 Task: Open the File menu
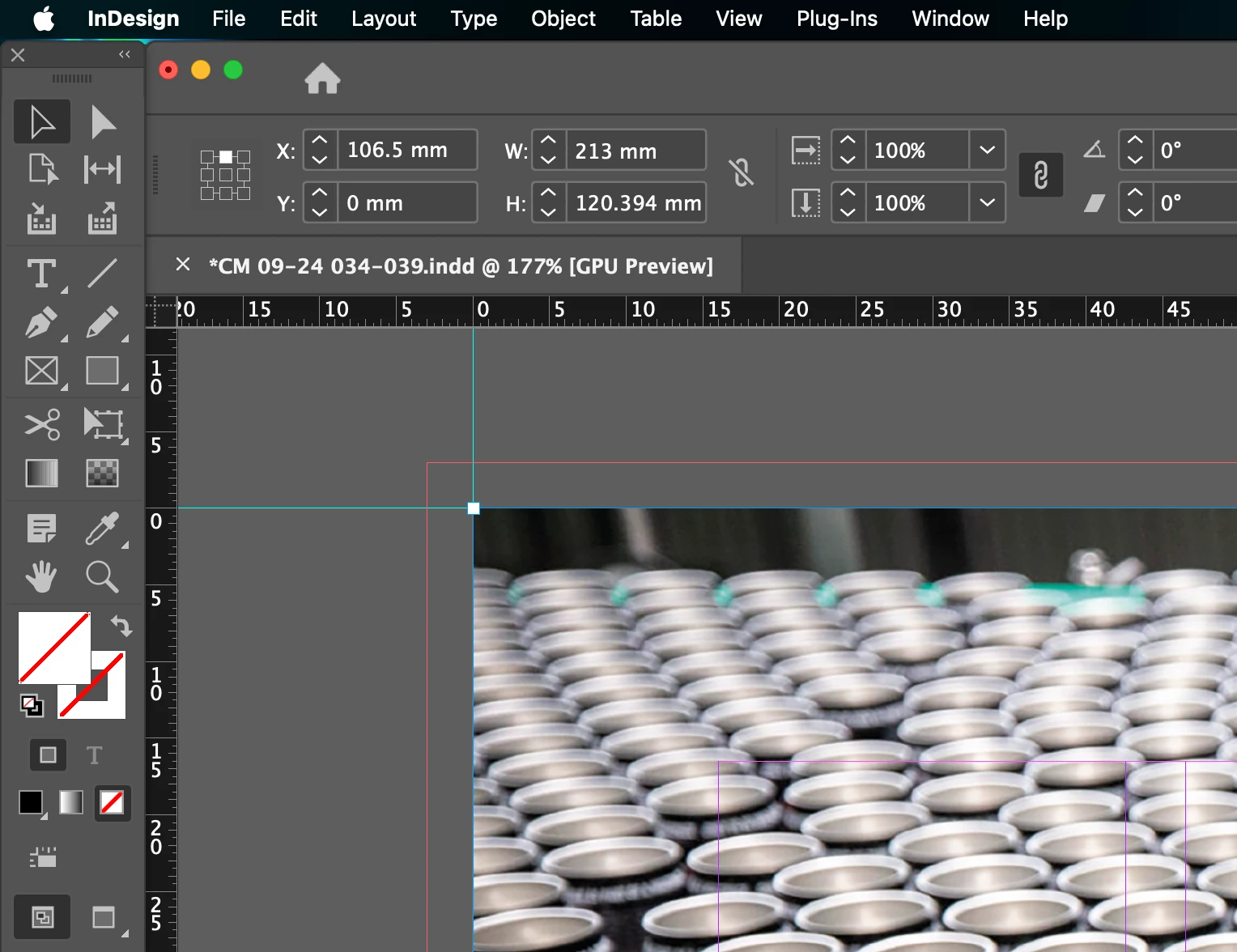(228, 19)
